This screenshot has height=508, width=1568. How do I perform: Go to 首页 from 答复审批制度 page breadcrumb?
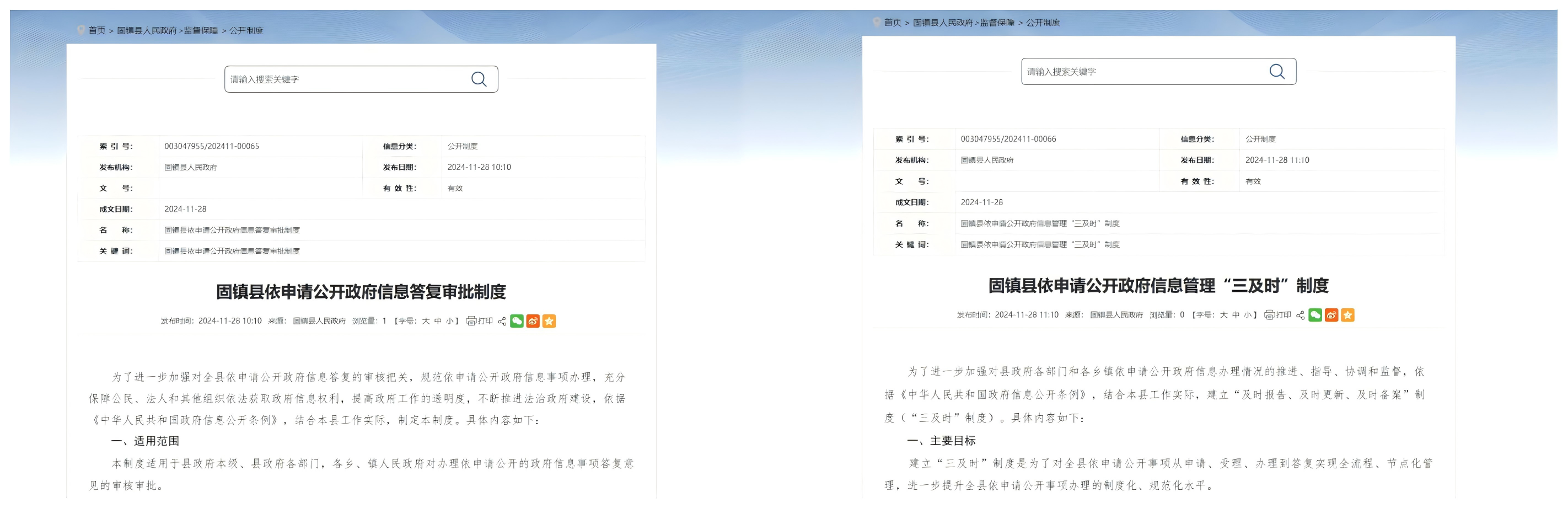coord(97,30)
